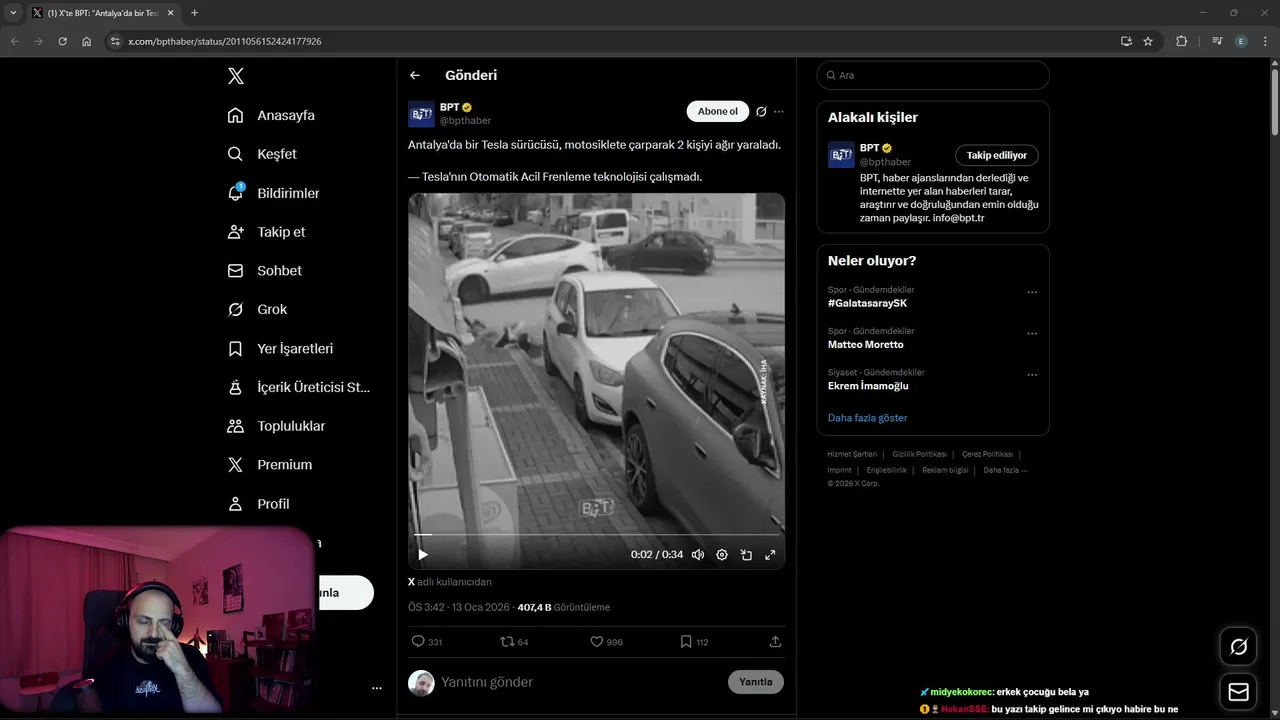Open media control icon in toolbar
1280x720 pixels.
tap(1217, 41)
